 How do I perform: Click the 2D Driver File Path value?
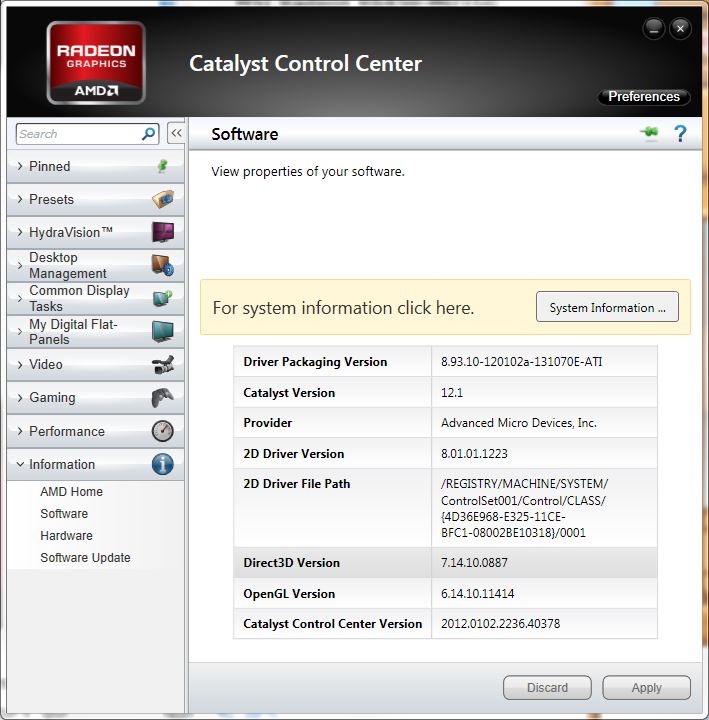click(x=524, y=508)
